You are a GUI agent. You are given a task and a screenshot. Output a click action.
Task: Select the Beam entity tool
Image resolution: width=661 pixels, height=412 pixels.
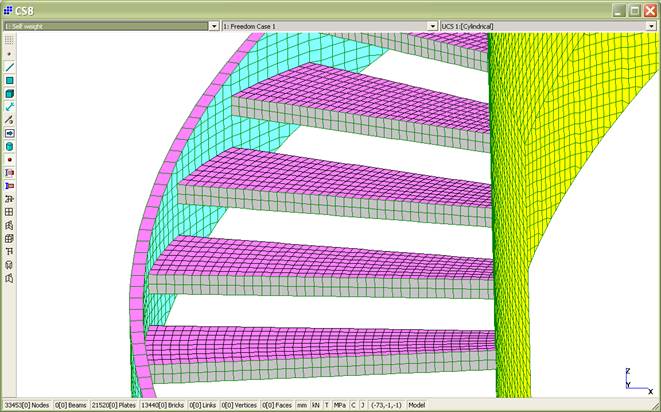pos(9,66)
